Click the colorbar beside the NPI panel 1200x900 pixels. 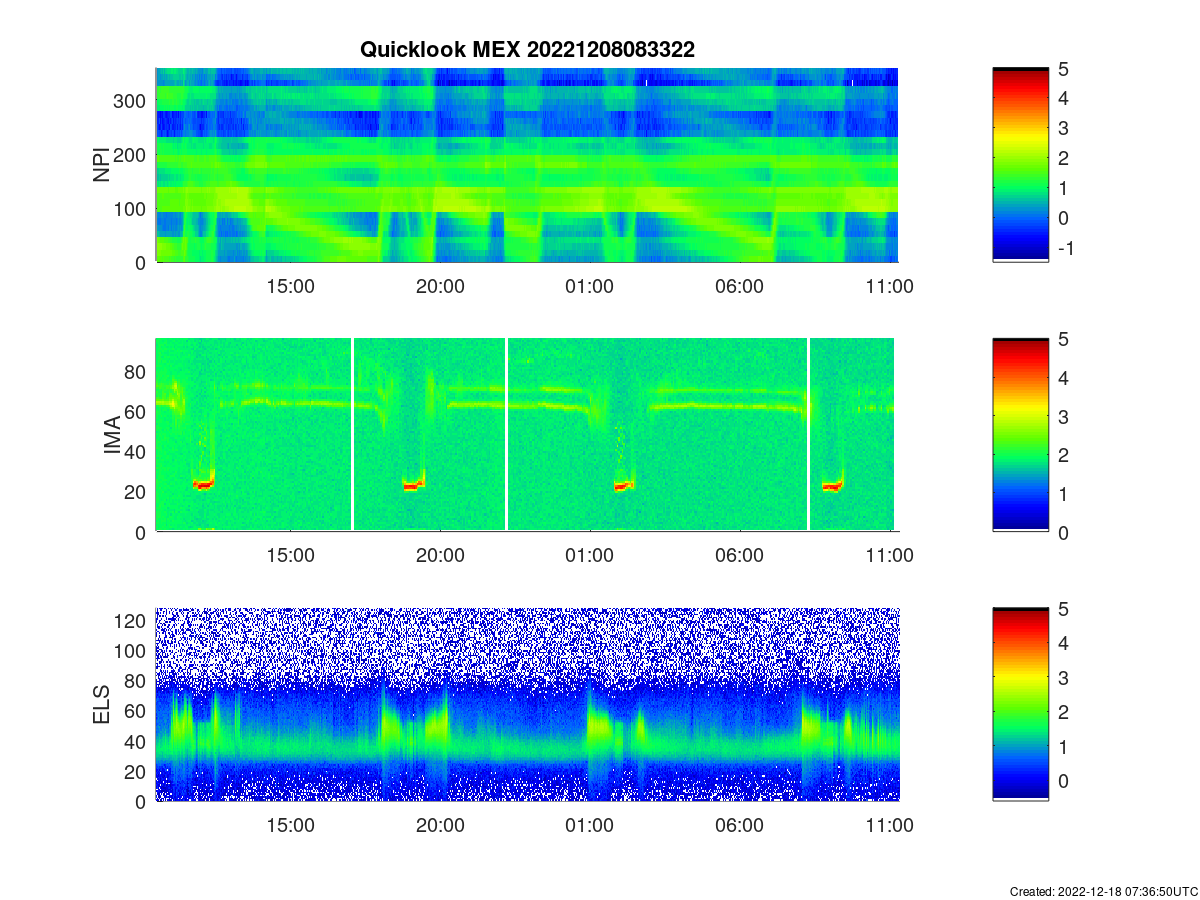[1020, 165]
